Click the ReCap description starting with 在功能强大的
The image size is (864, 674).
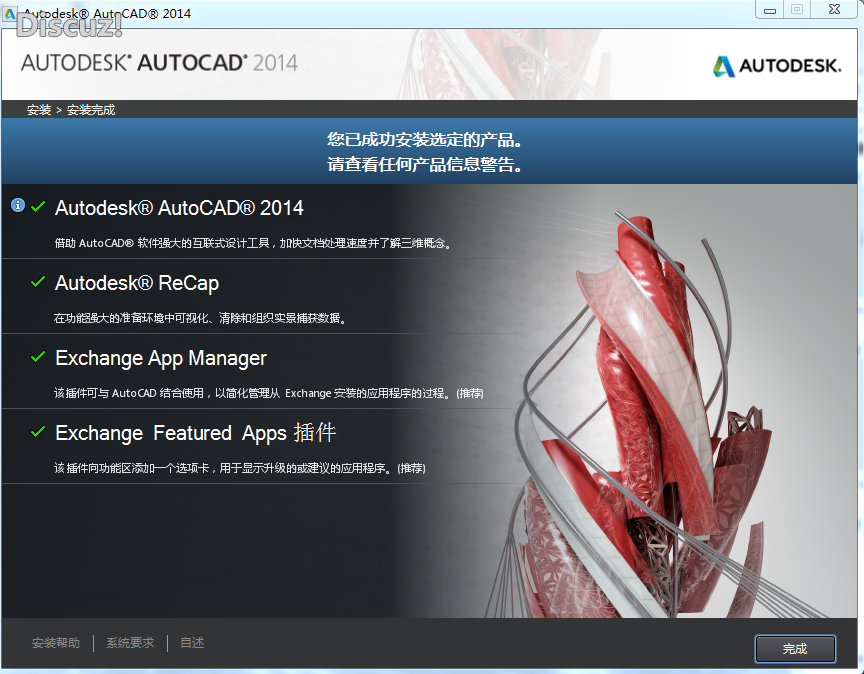click(x=200, y=318)
